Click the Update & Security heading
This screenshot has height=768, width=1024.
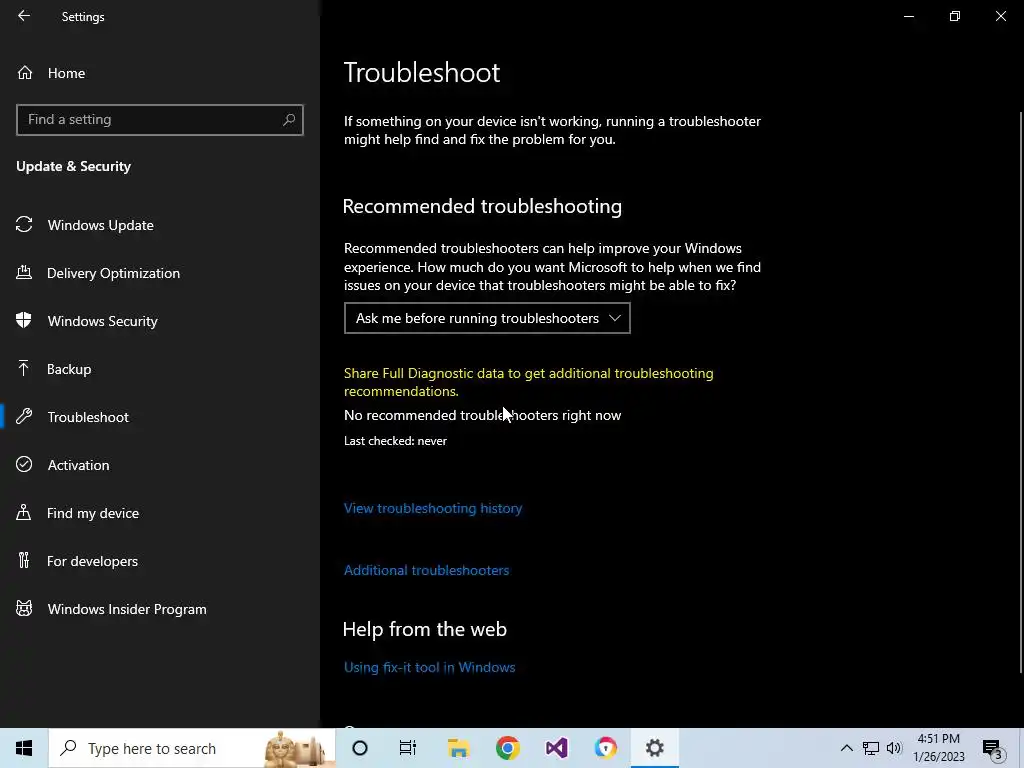(x=73, y=167)
